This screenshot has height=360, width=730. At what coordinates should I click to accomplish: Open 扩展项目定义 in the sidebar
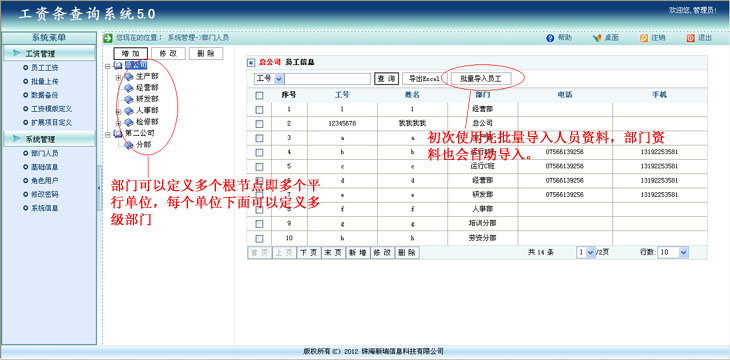click(51, 122)
